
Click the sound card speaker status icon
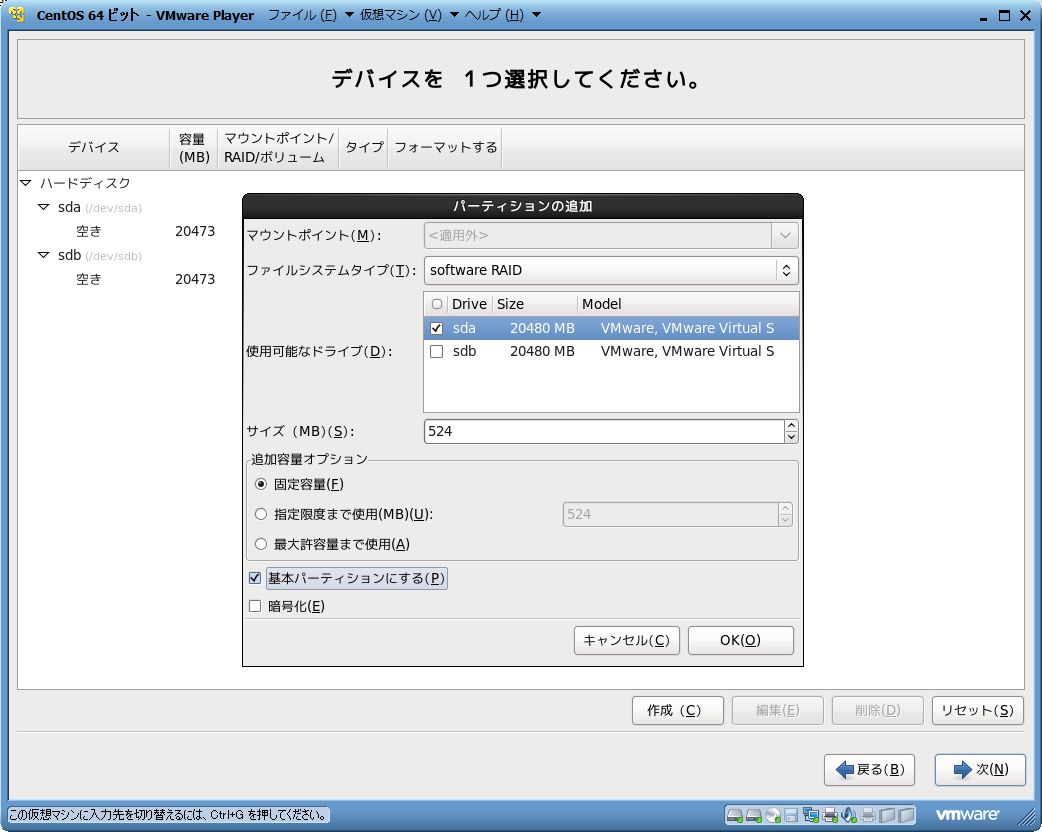(x=849, y=815)
